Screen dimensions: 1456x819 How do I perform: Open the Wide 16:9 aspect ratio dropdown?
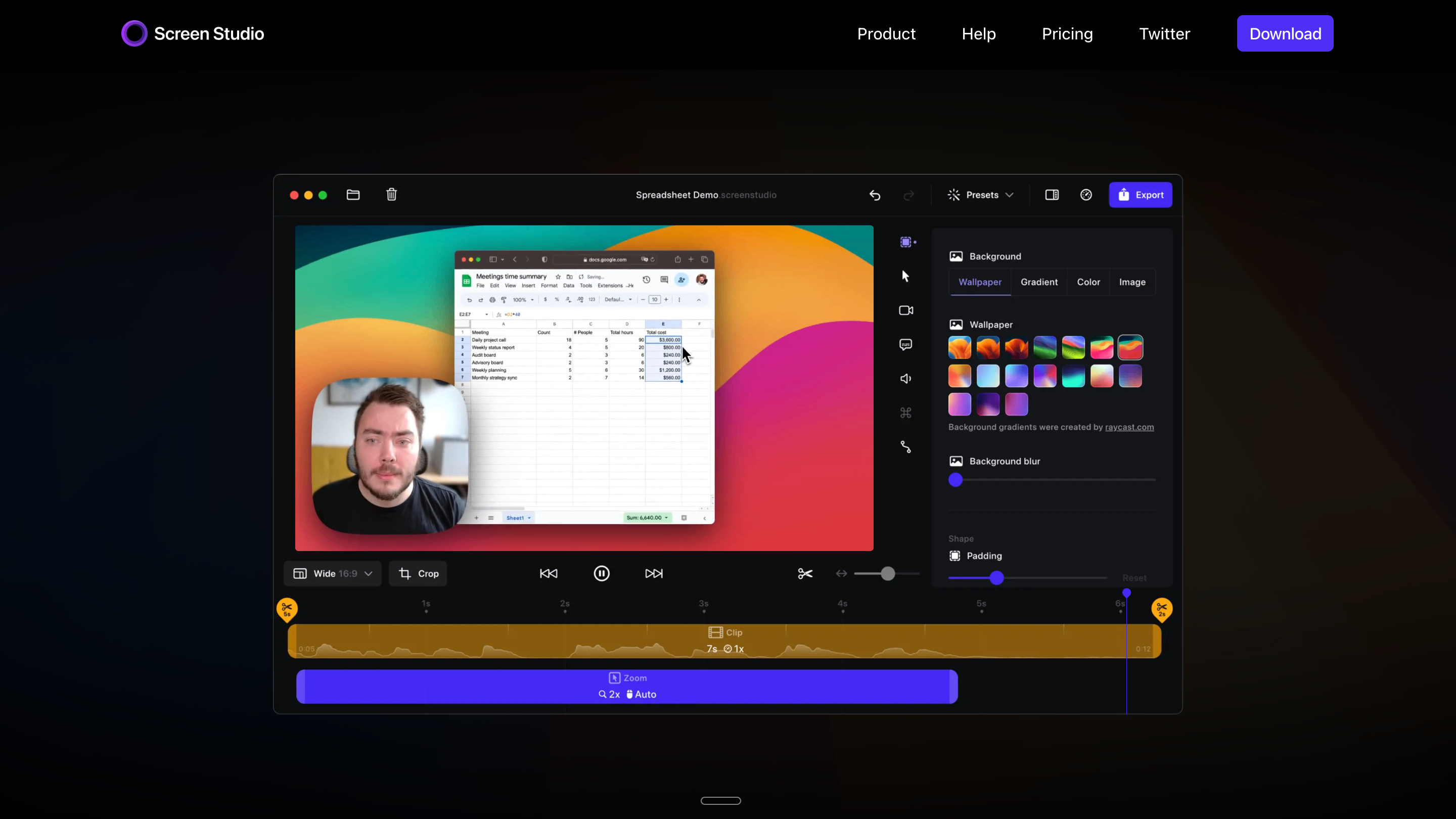point(332,574)
